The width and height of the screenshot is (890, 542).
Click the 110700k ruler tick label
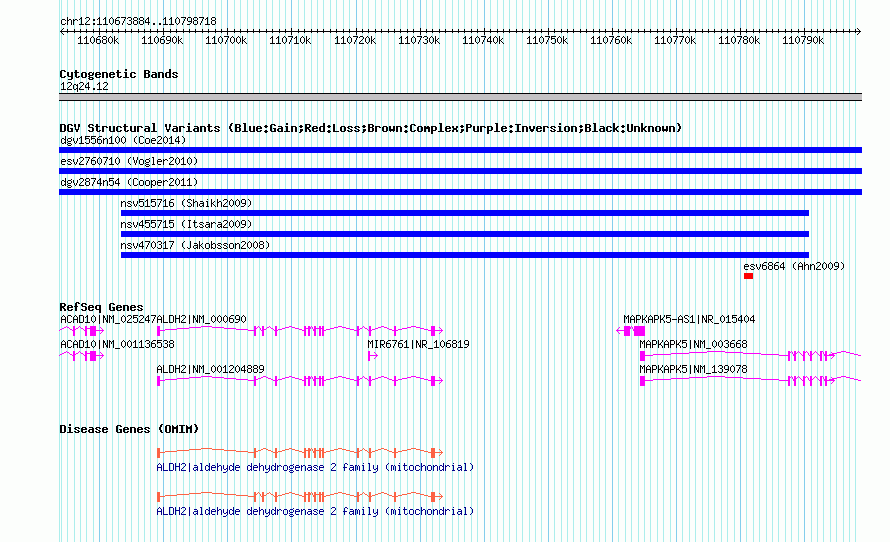pos(226,41)
